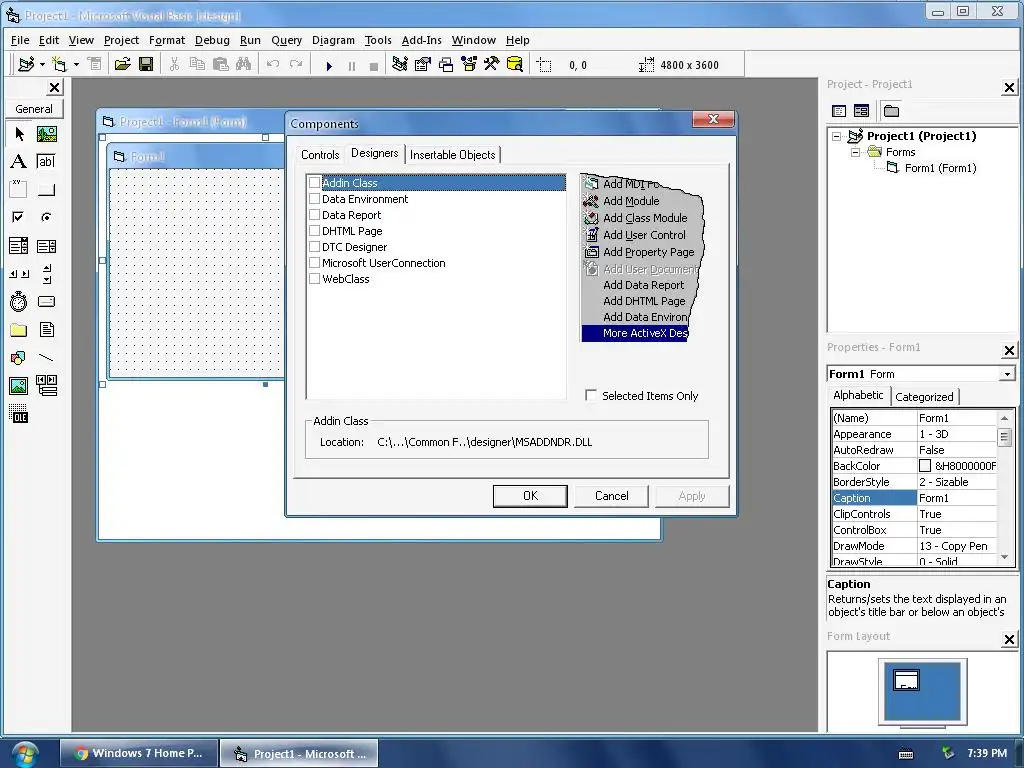Select the Shape tool in toolbox
1024x768 pixels.
tap(19, 358)
